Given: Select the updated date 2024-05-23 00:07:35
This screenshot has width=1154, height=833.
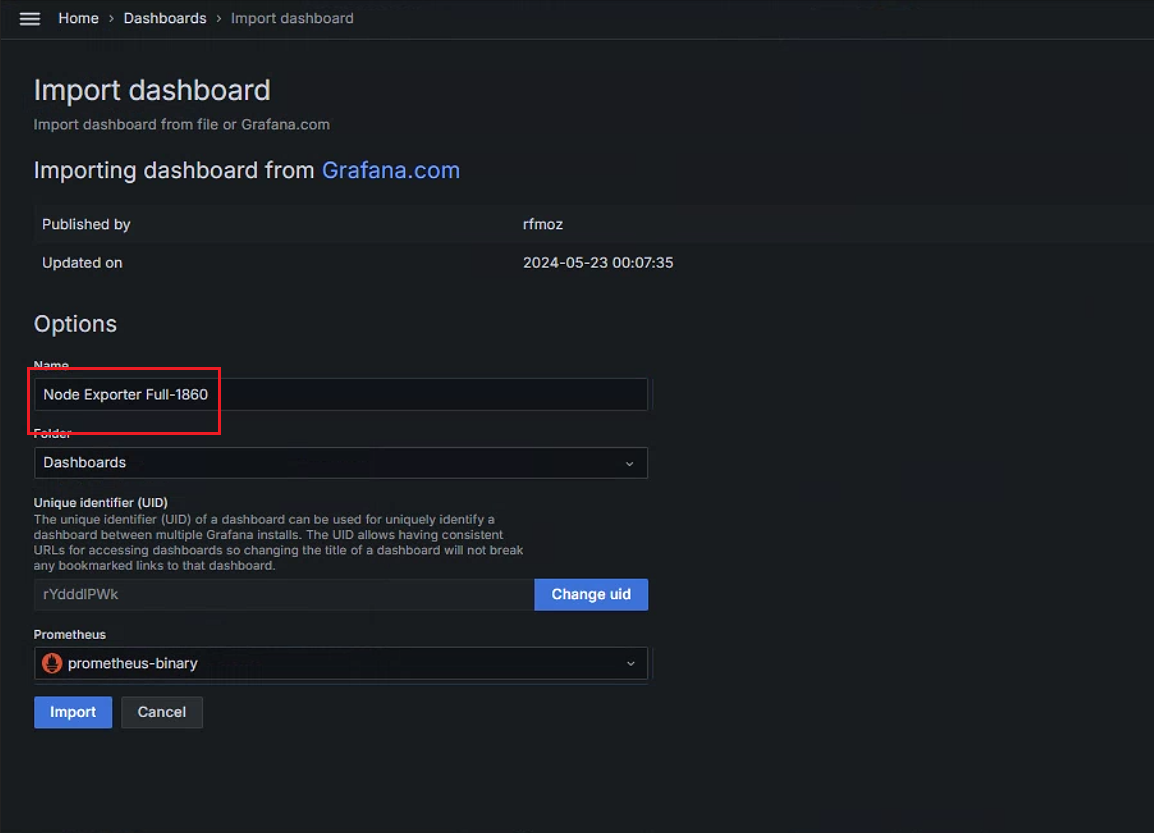Looking at the screenshot, I should pos(598,263).
